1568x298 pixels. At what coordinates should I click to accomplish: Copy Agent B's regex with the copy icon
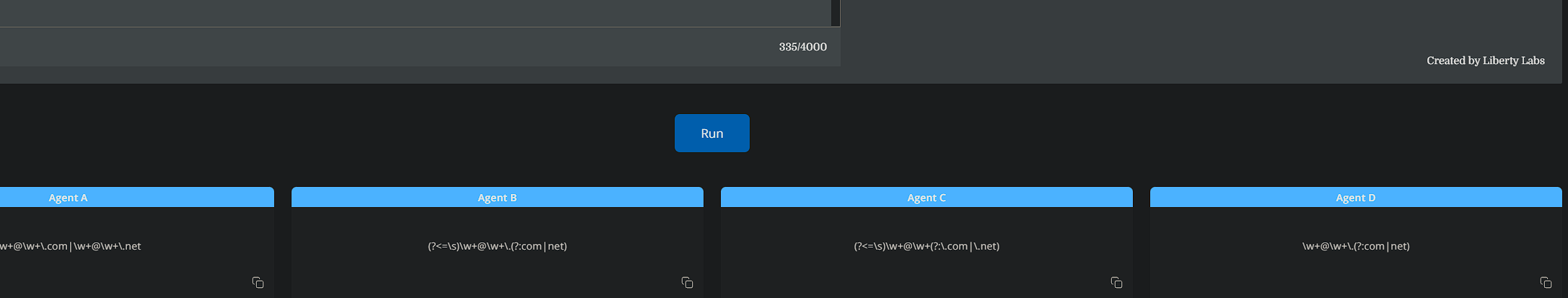[687, 282]
